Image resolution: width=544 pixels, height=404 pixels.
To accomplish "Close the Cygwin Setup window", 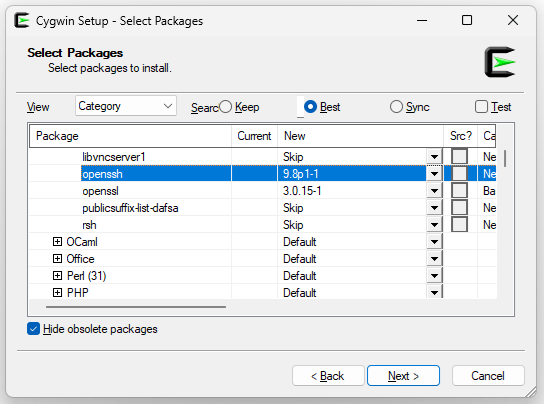I will 513,20.
